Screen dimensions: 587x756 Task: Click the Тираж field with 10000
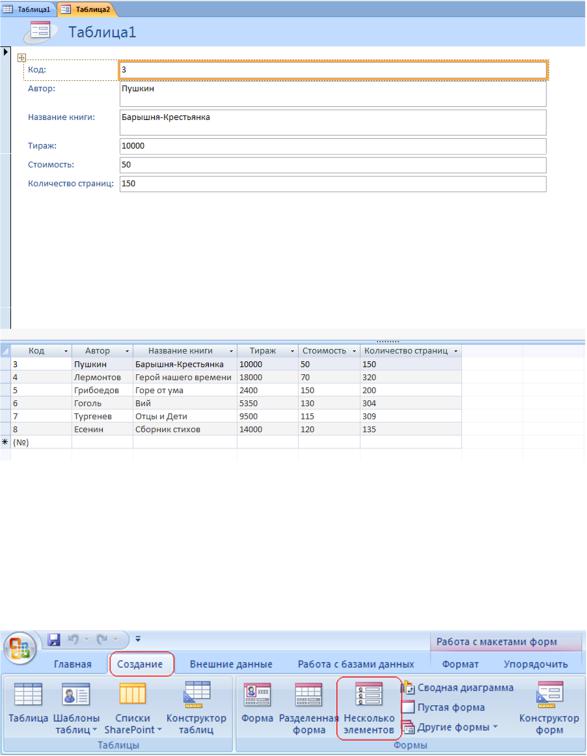coord(333,146)
